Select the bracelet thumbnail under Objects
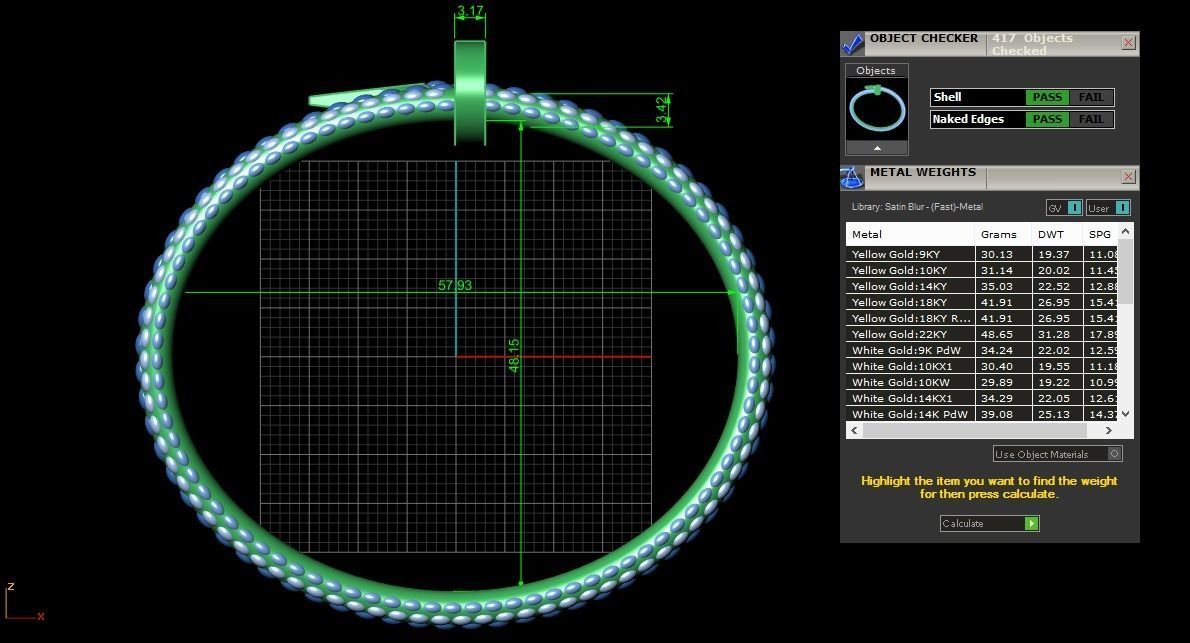The image size is (1190, 643). tap(877, 109)
